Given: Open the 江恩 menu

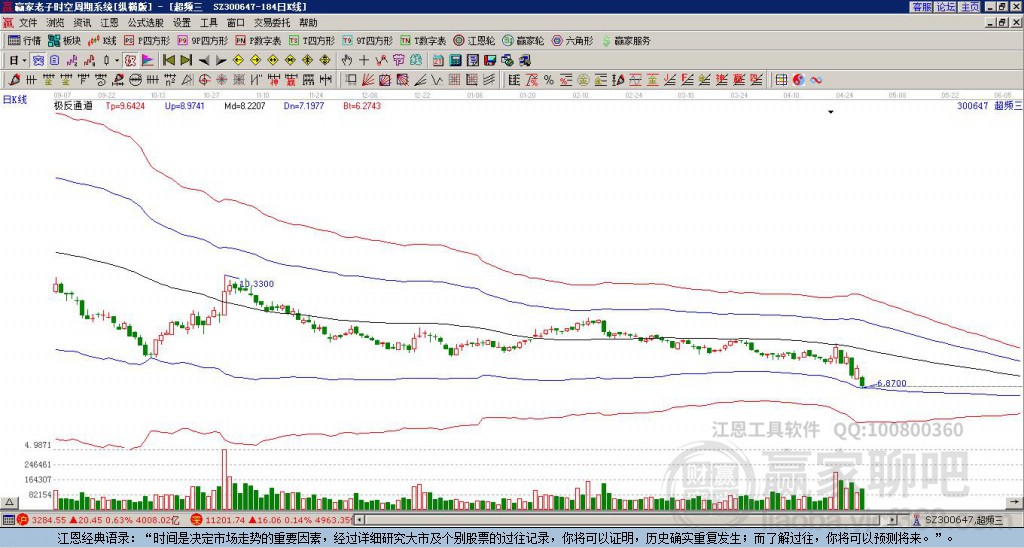Looking at the screenshot, I should [110, 23].
